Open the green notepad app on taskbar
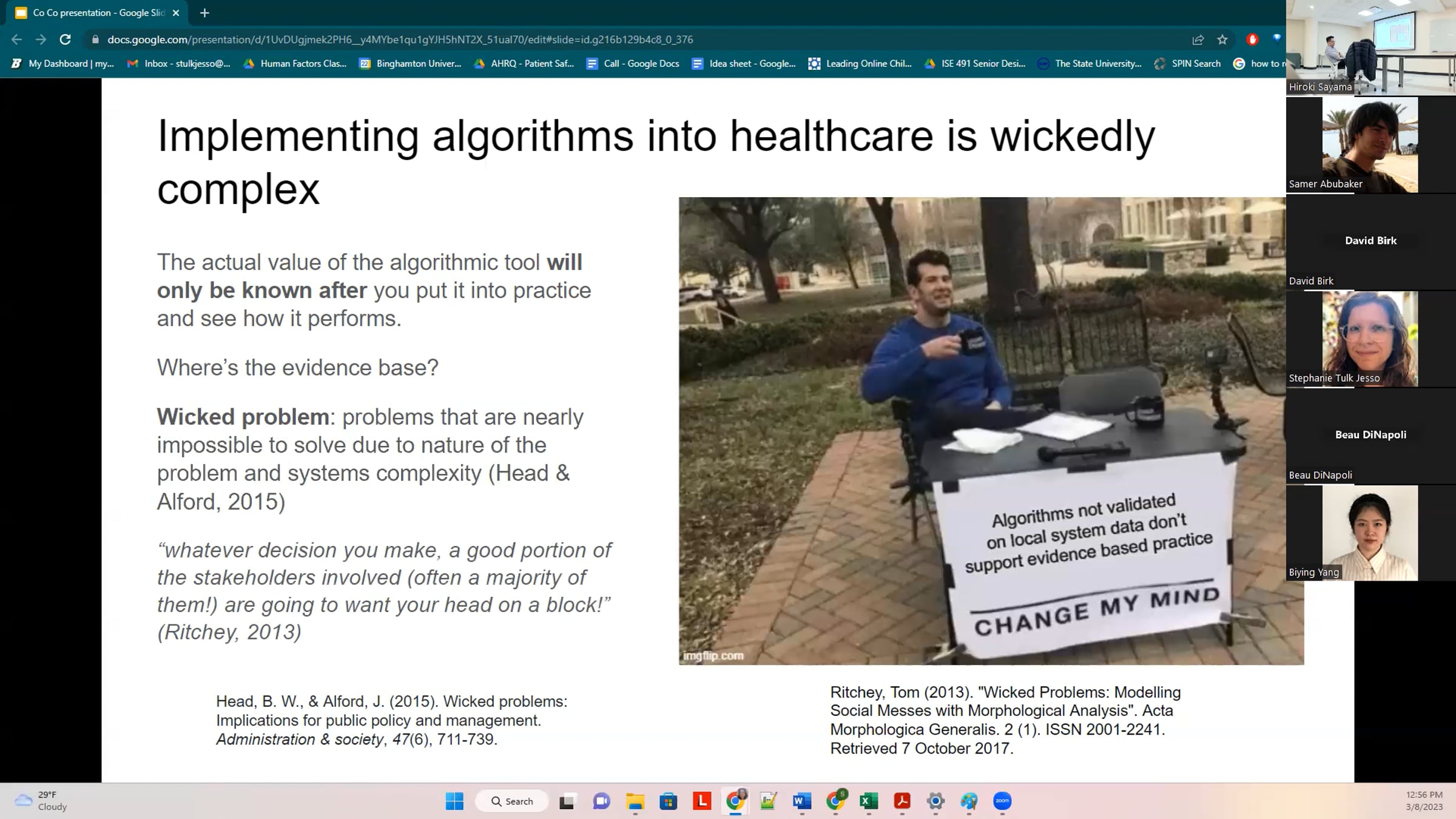 [x=769, y=801]
